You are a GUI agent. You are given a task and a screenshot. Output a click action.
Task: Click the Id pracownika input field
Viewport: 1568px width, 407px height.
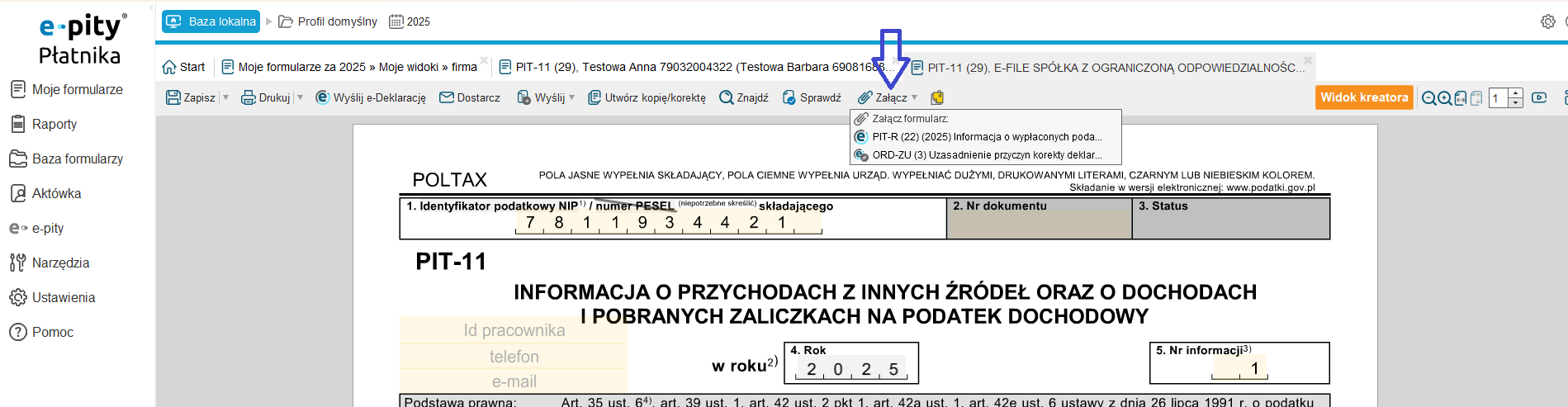tap(514, 330)
